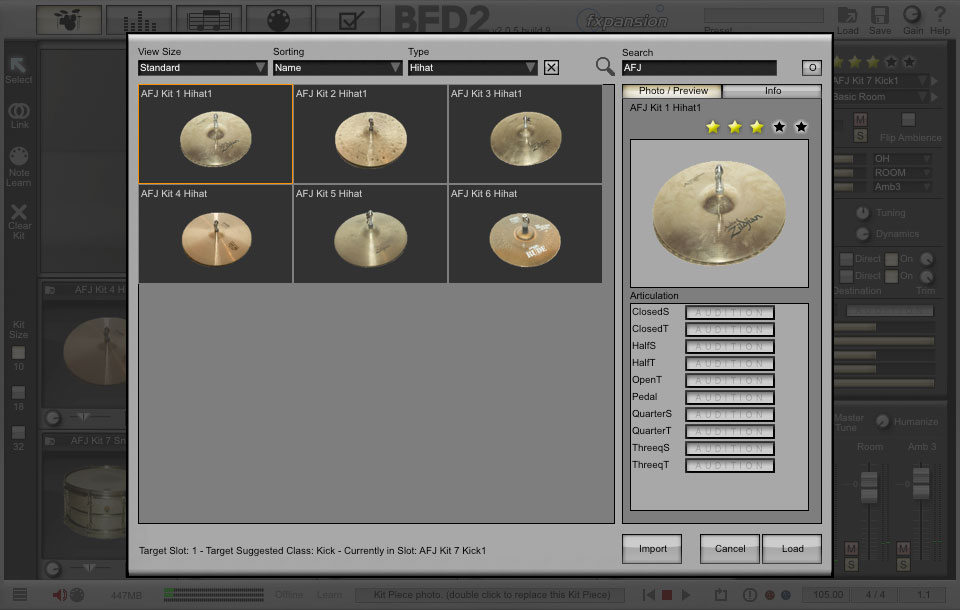960x610 pixels.
Task: Toggle the first On checkbox
Action: (x=891, y=259)
